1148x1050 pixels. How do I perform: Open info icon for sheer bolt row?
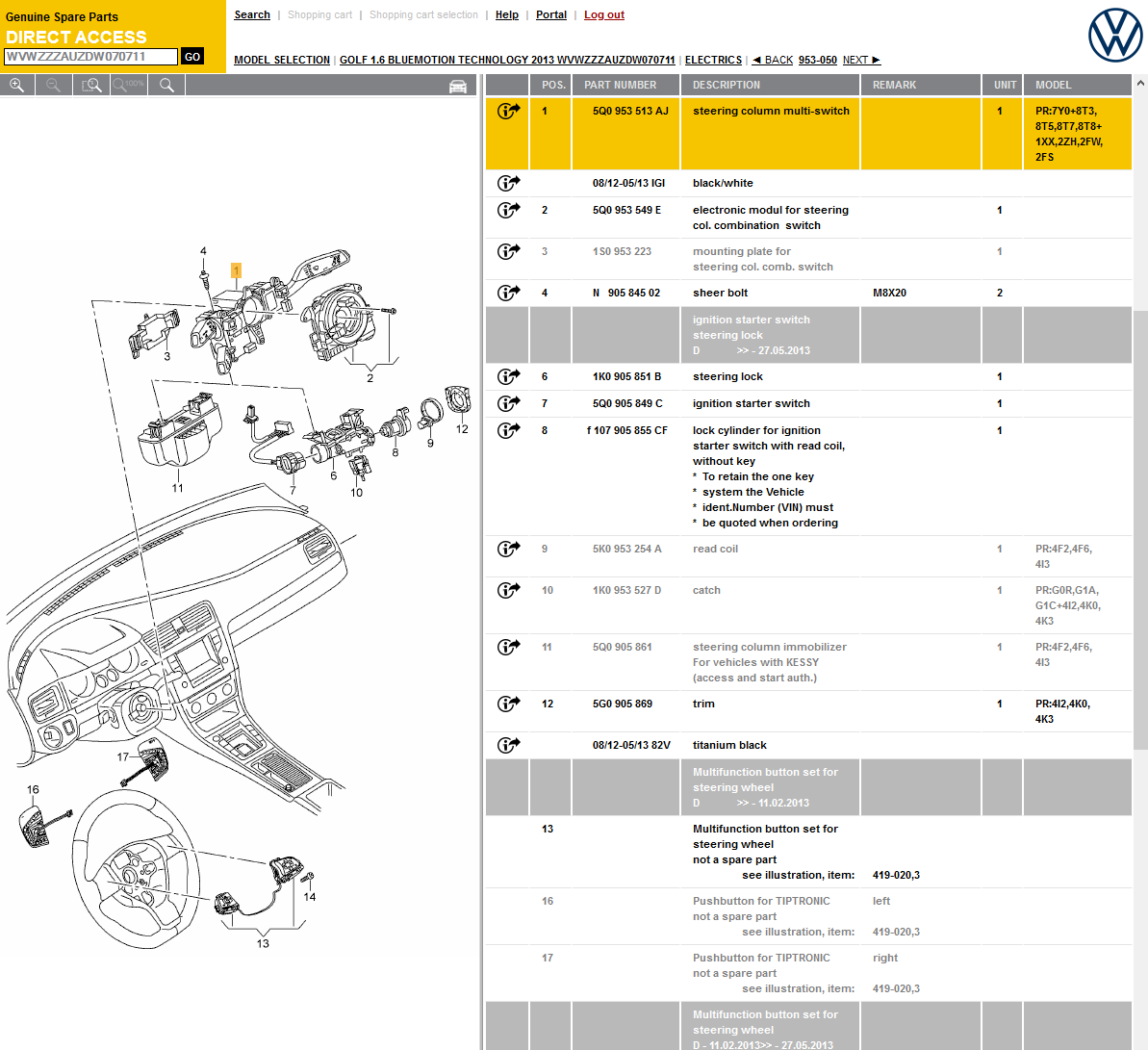508,293
